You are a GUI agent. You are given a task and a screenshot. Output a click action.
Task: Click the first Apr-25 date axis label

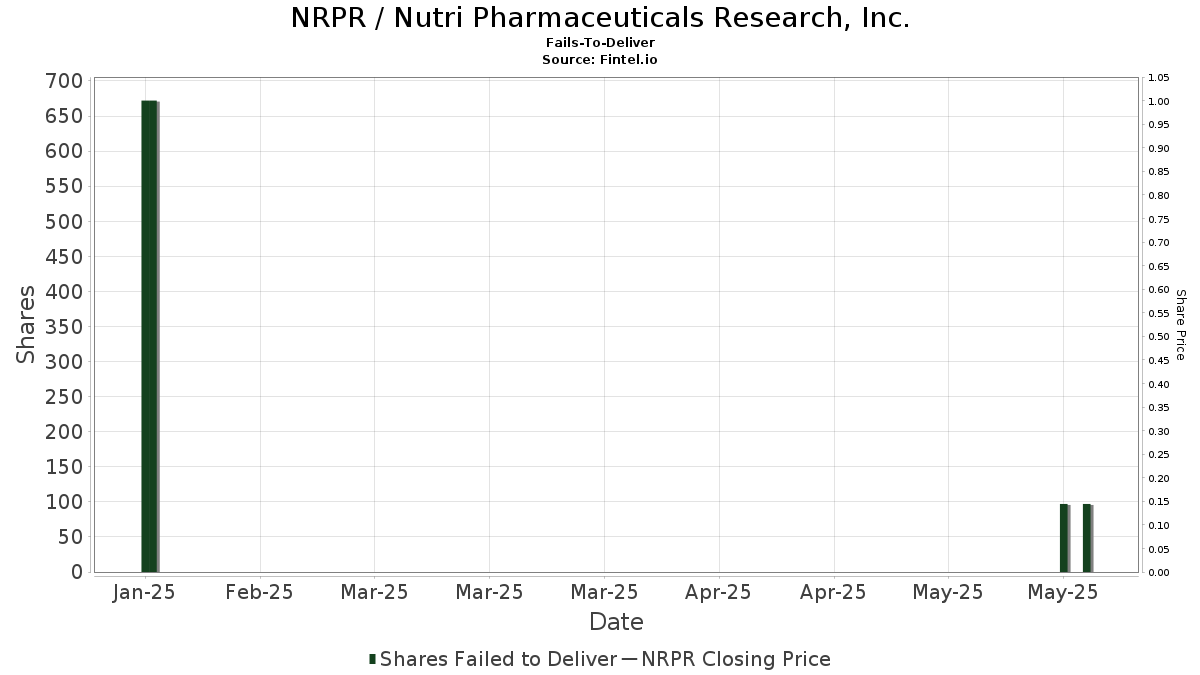pos(718,592)
